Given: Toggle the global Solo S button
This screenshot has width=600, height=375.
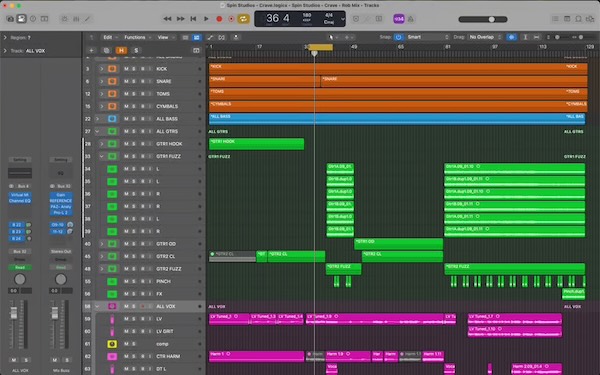Looking at the screenshot, I should (x=136, y=50).
